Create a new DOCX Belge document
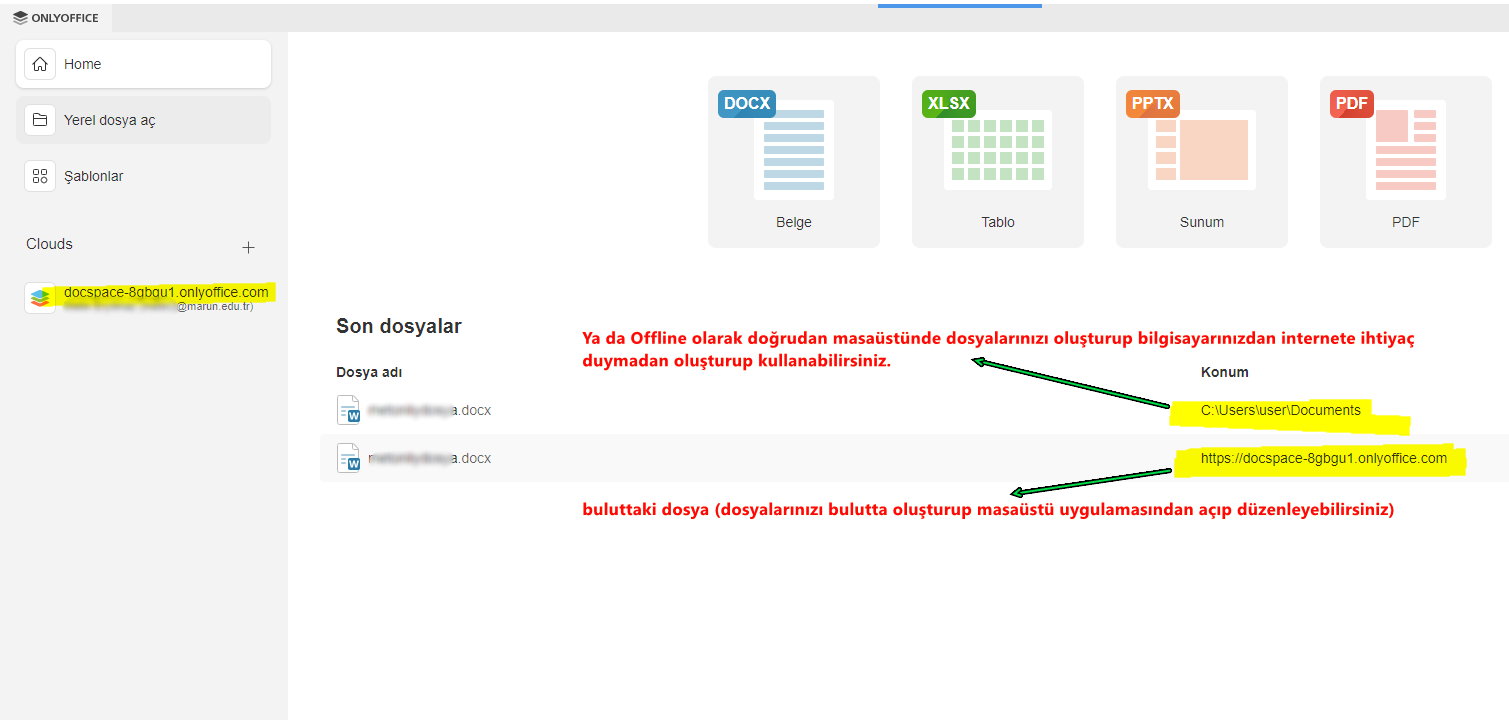Image resolution: width=1509 pixels, height=720 pixels. tap(793, 162)
